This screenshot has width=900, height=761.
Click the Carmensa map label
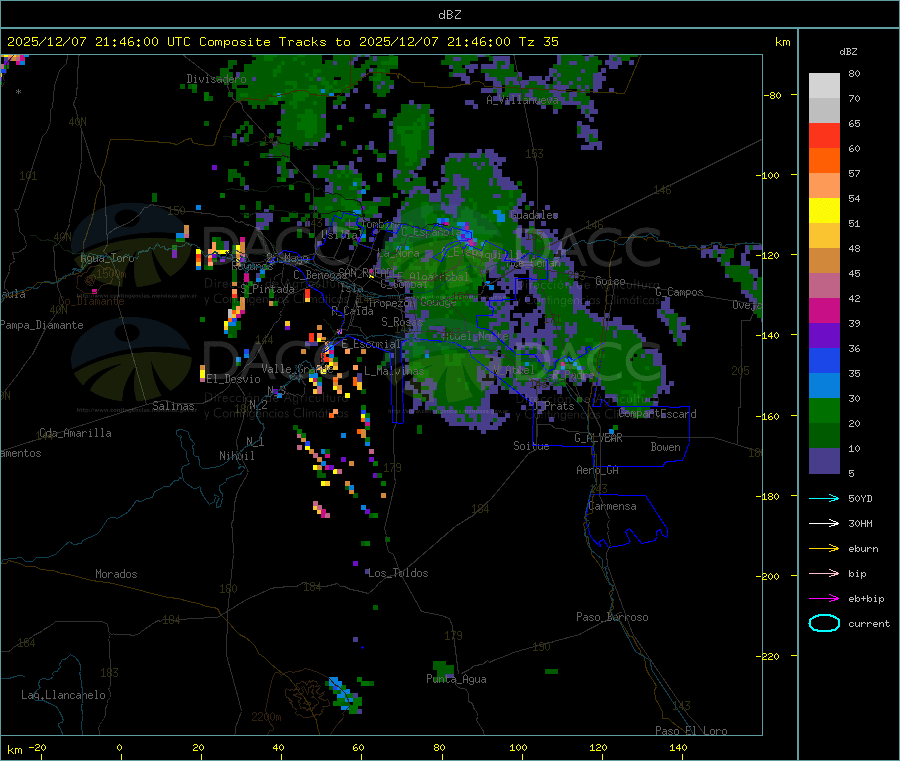(612, 506)
